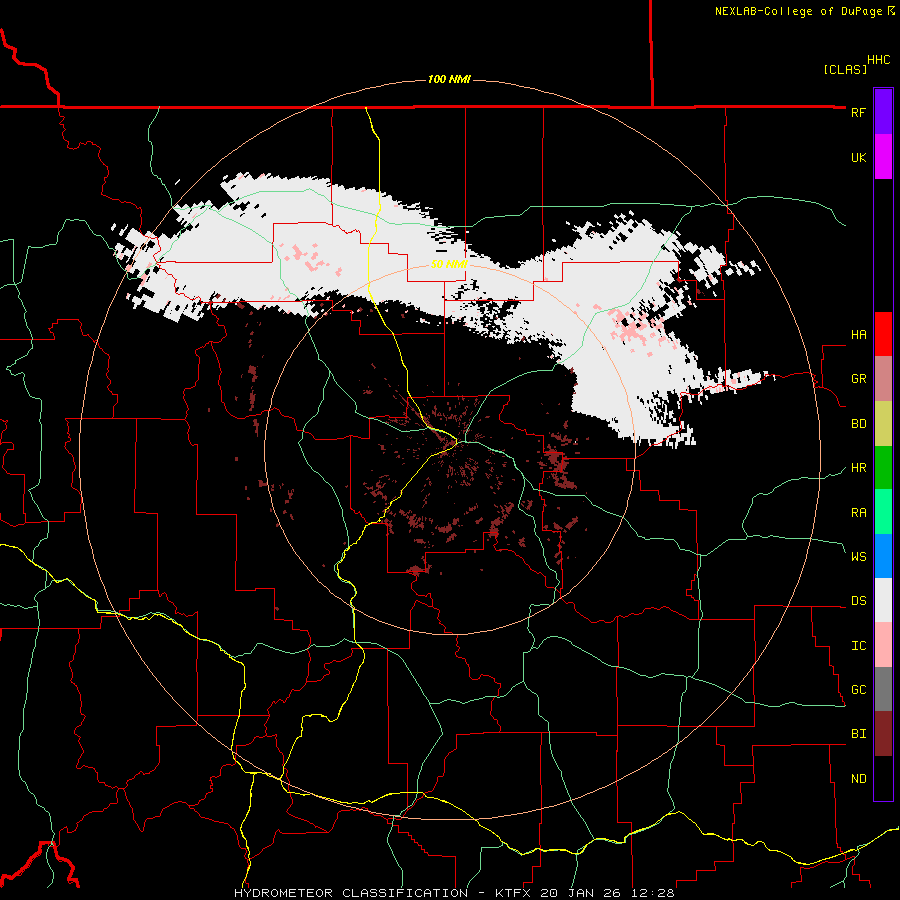Click the "KTFX" station identifier
Screen dimensions: 900x900
(515, 893)
